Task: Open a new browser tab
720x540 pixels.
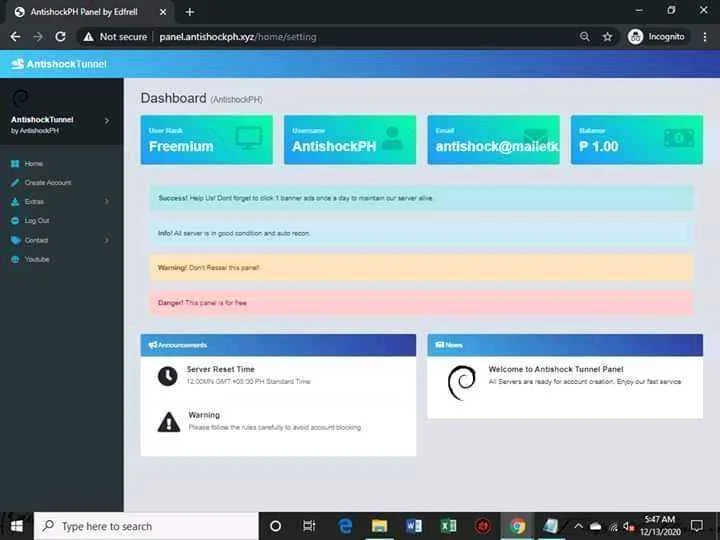Action: coord(190,12)
